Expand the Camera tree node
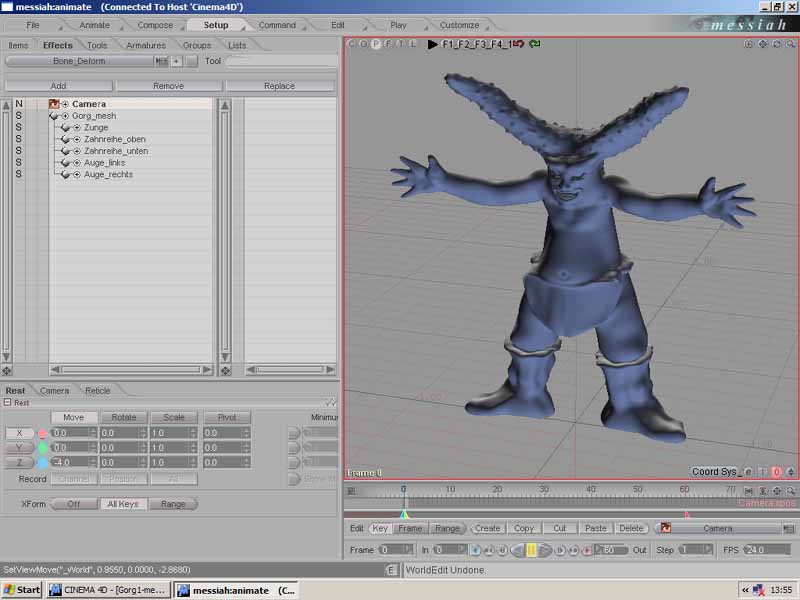800x600 pixels. [65, 104]
